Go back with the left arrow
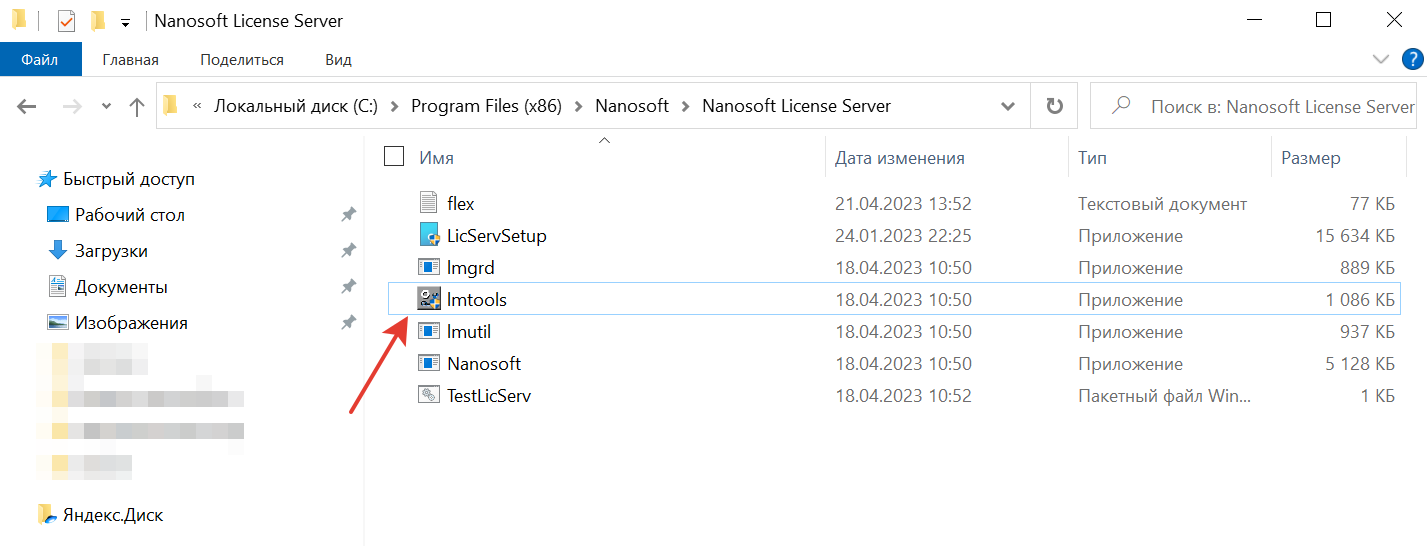The image size is (1427, 546). pyautogui.click(x=27, y=106)
